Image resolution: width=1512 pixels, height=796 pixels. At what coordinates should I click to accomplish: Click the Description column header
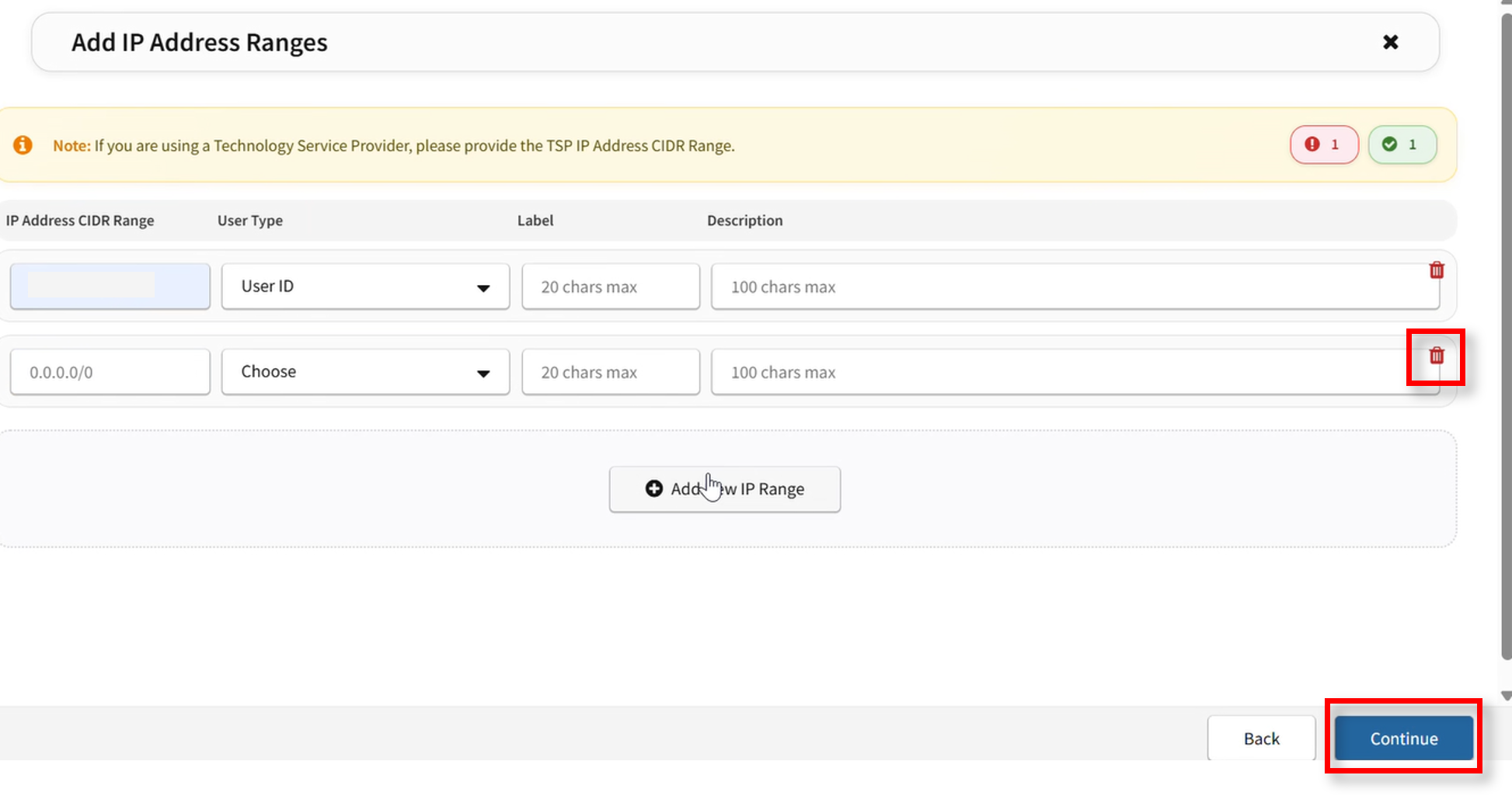click(x=745, y=221)
